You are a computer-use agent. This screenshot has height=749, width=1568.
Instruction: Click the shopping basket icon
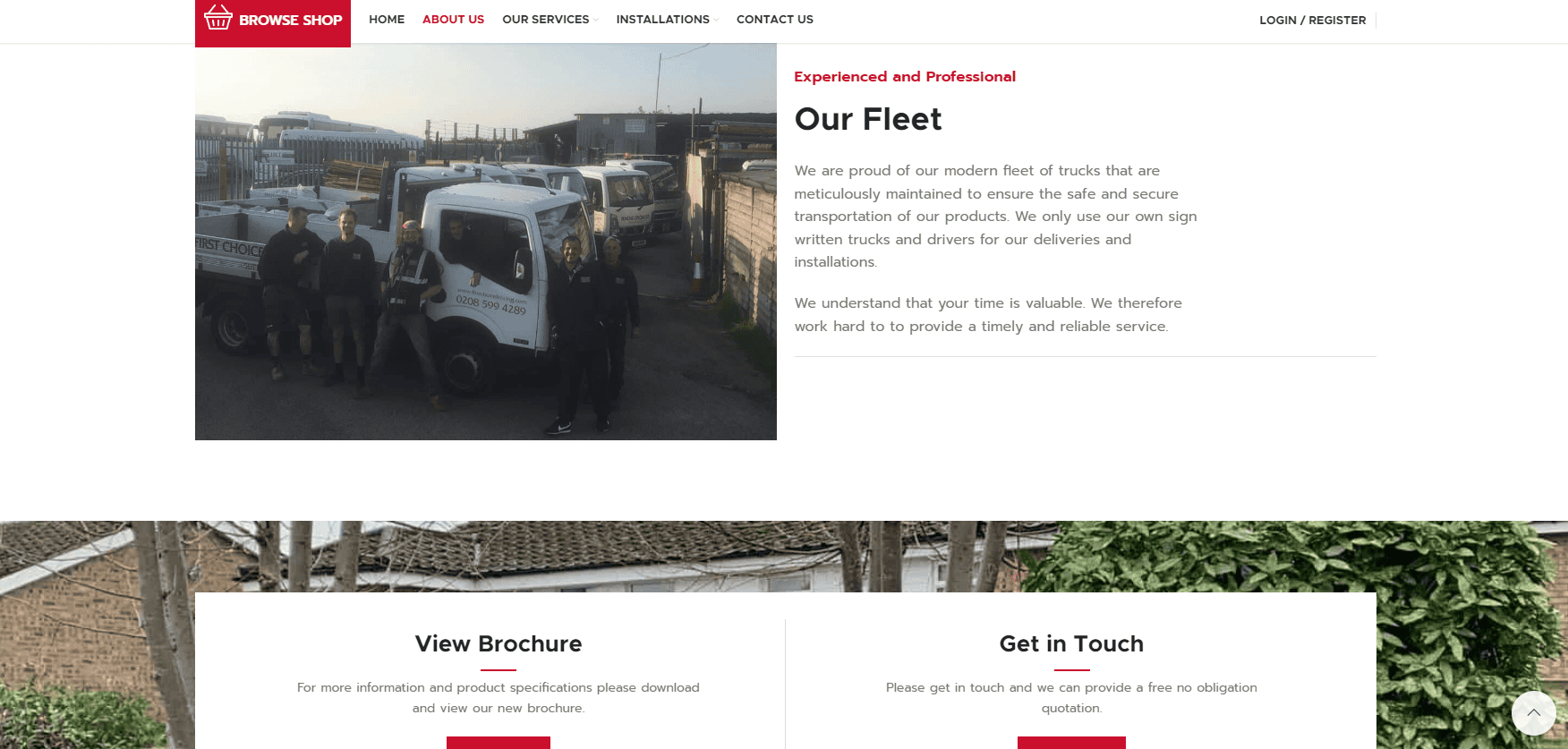217,18
